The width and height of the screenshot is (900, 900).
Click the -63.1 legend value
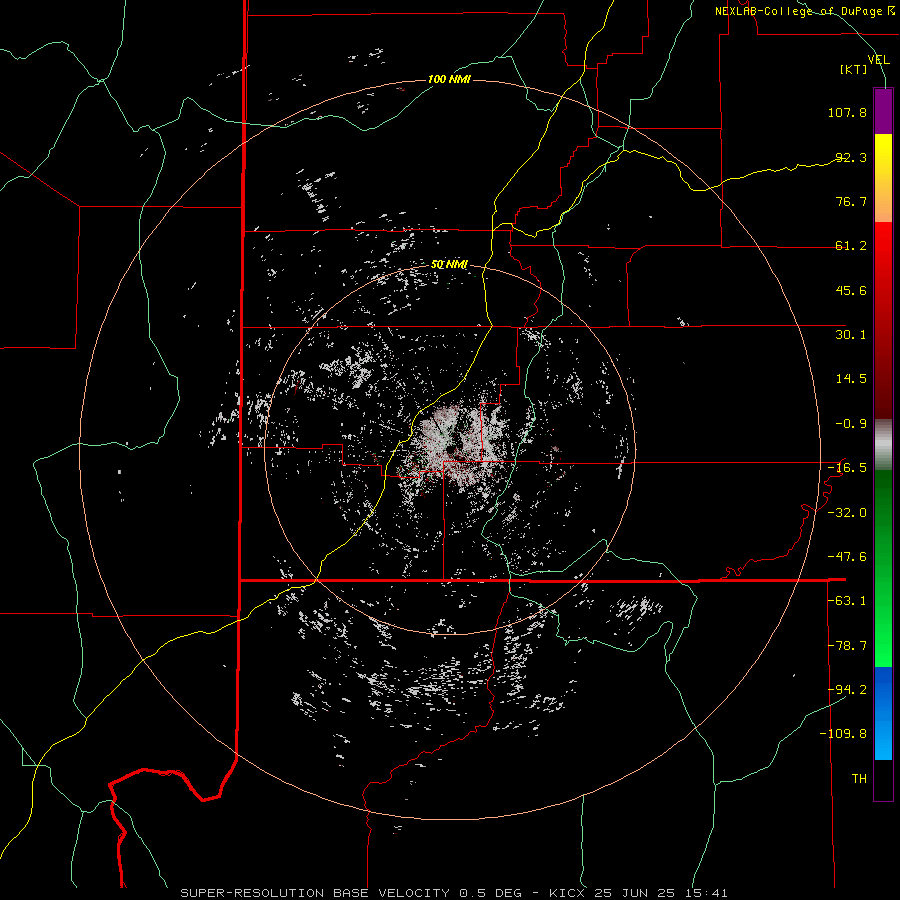[x=847, y=601]
